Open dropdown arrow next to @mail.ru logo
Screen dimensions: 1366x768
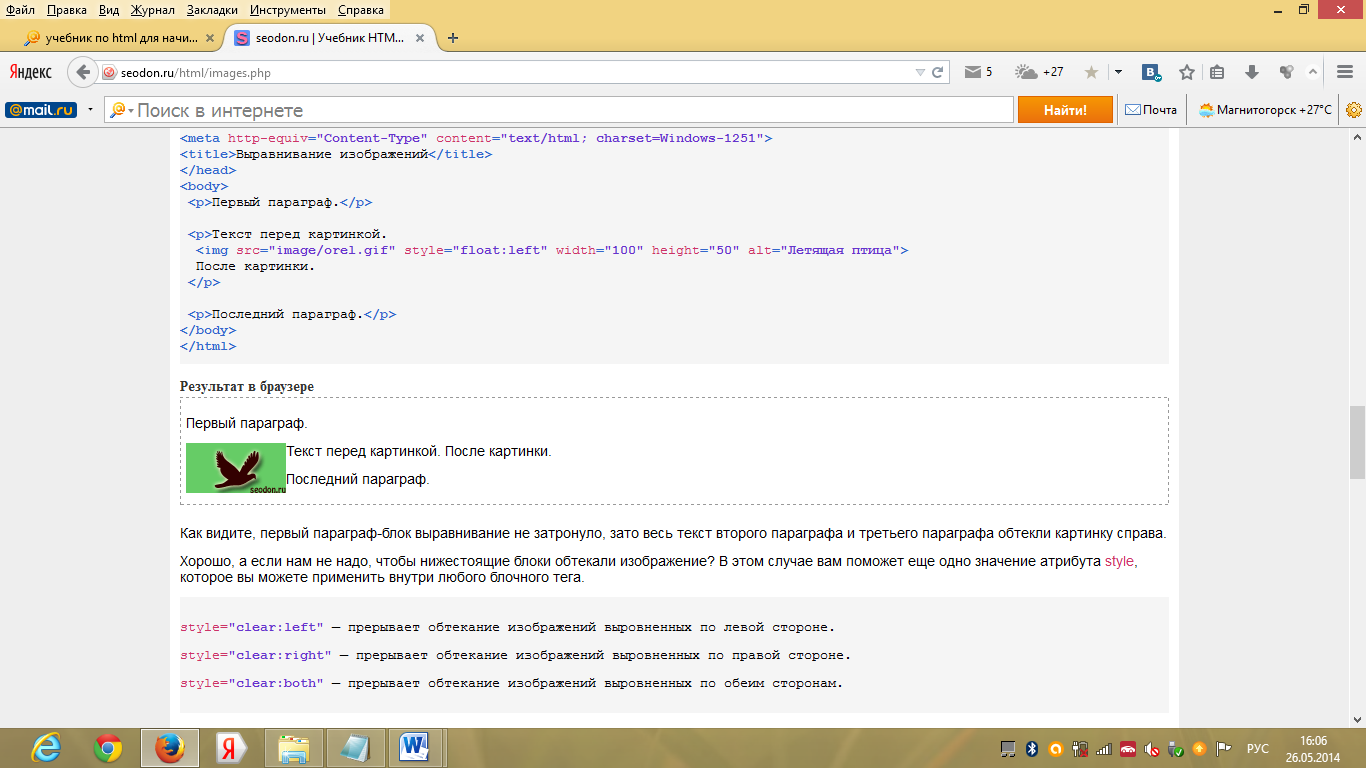(x=90, y=110)
